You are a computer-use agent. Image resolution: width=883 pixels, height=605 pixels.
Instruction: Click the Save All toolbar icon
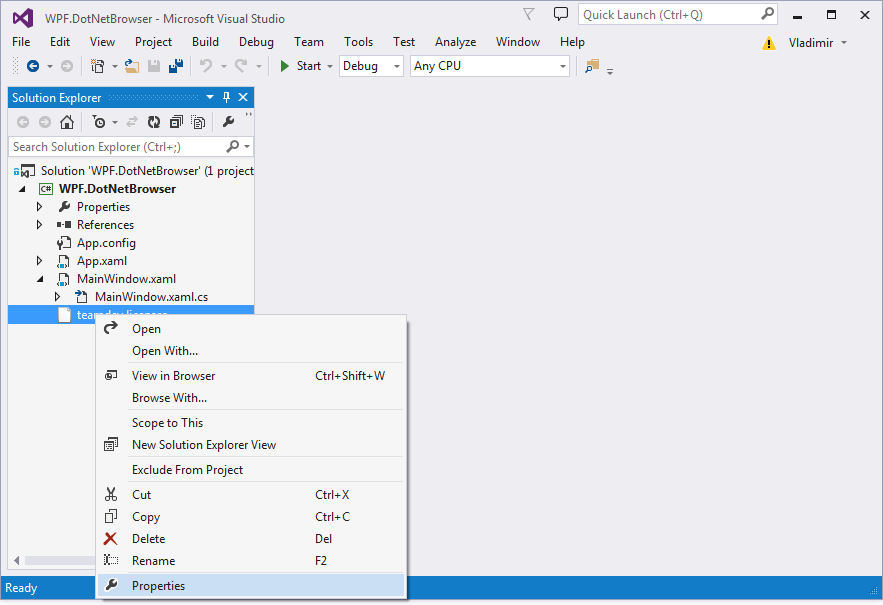pos(176,66)
